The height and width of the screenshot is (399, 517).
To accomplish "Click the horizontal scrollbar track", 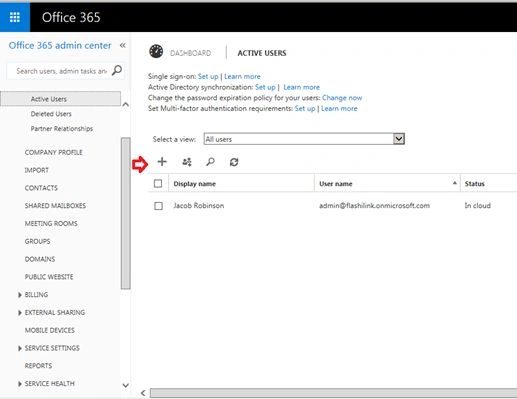I will [x=333, y=393].
